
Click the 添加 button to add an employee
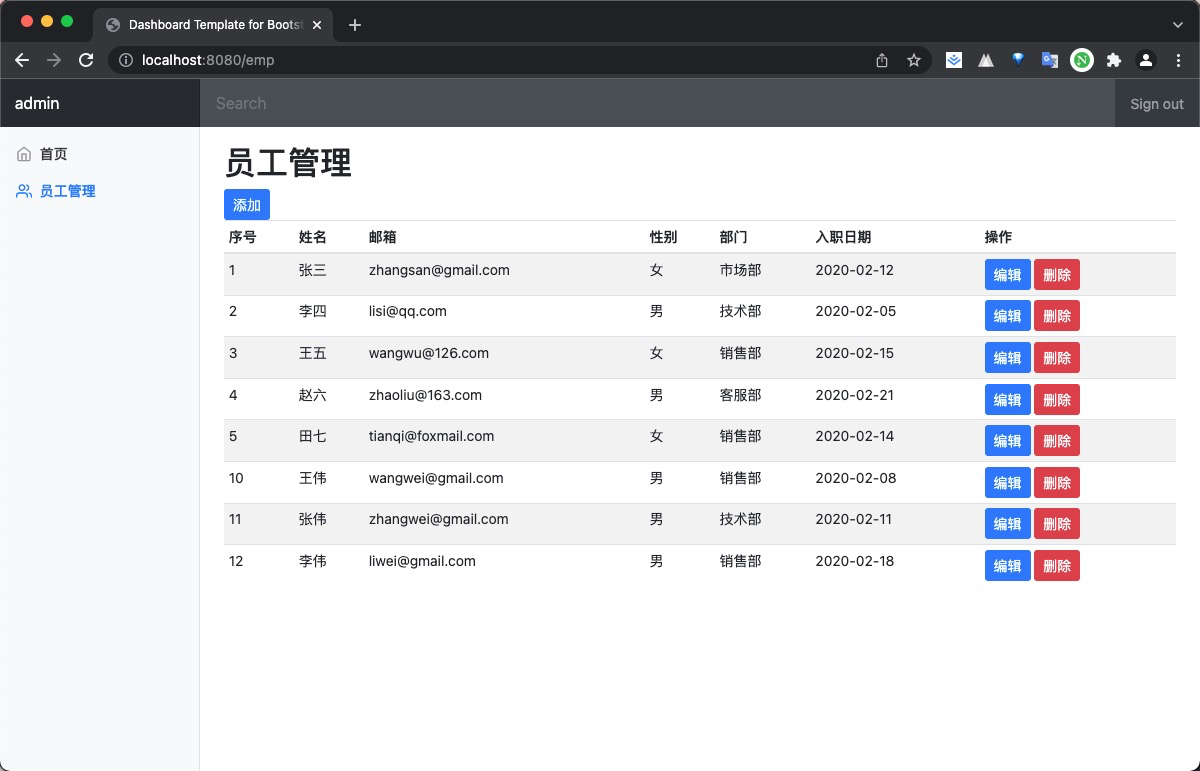click(x=246, y=204)
